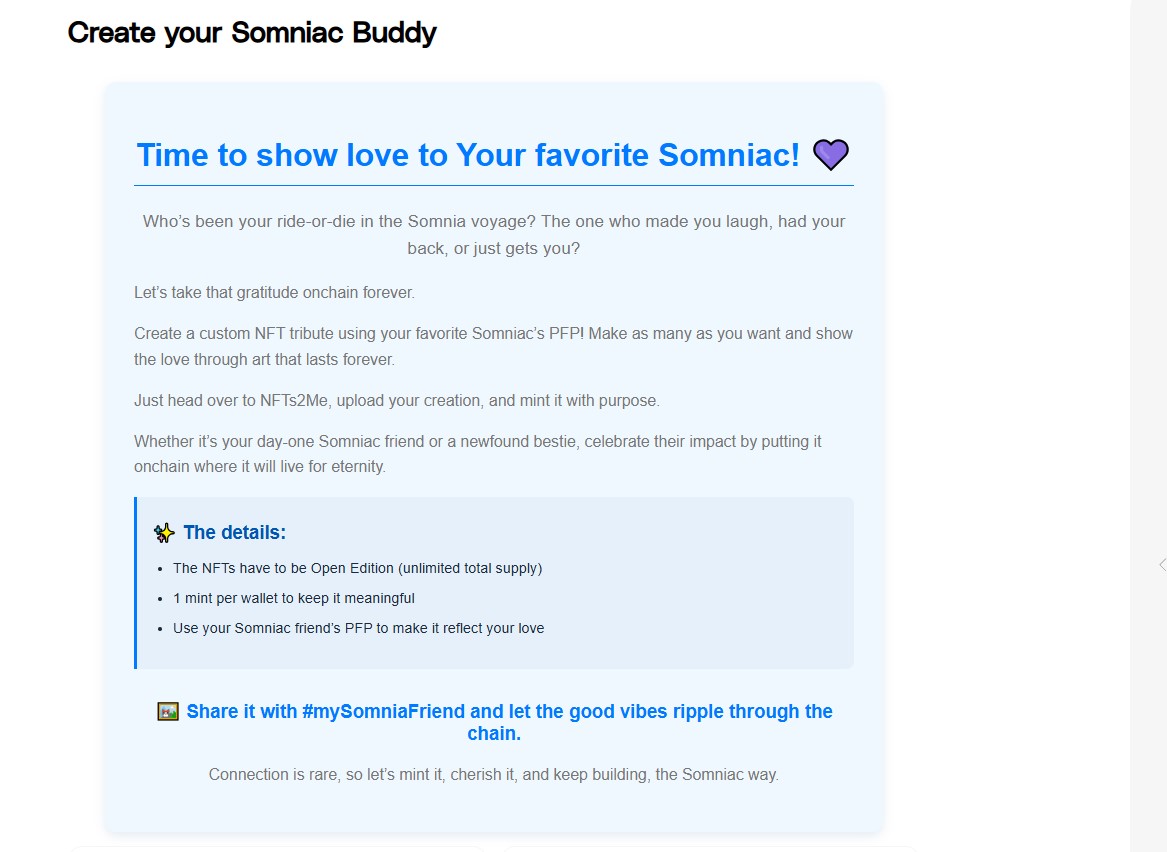The width and height of the screenshot is (1167, 852).
Task: Click the sparkles emoji beside The details
Action: pos(164,533)
